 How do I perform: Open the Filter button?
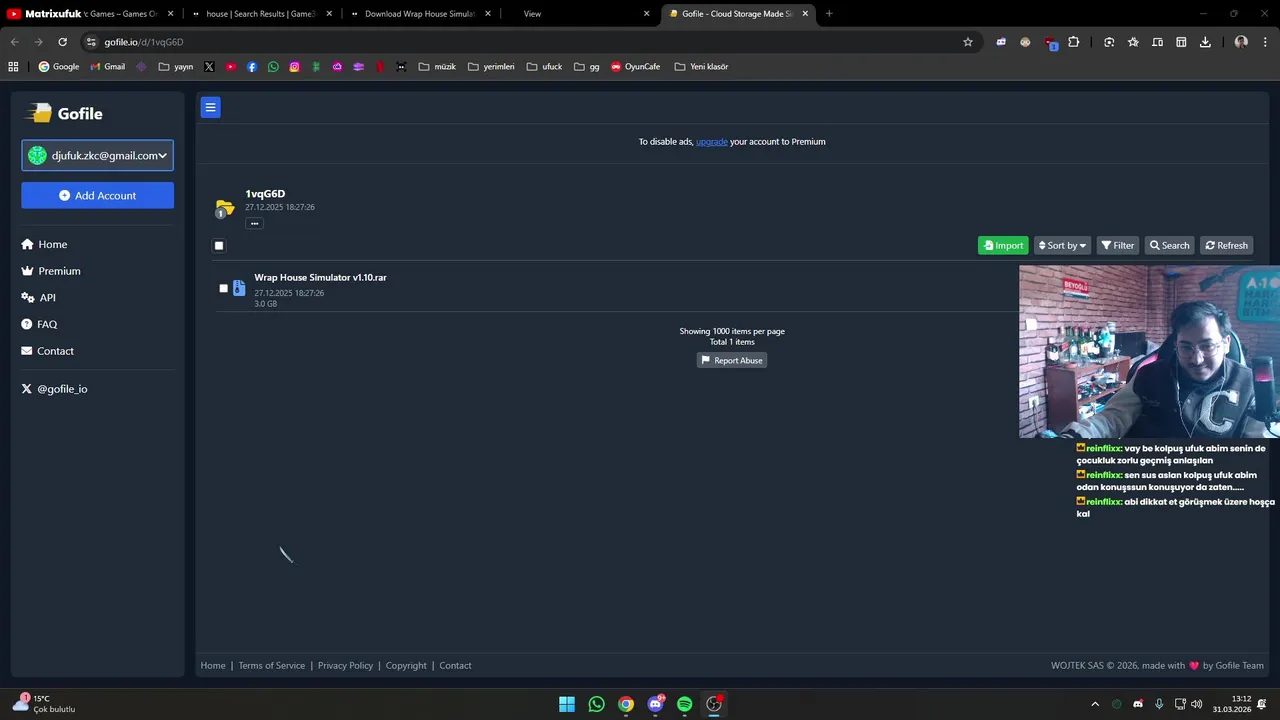[1117, 246]
